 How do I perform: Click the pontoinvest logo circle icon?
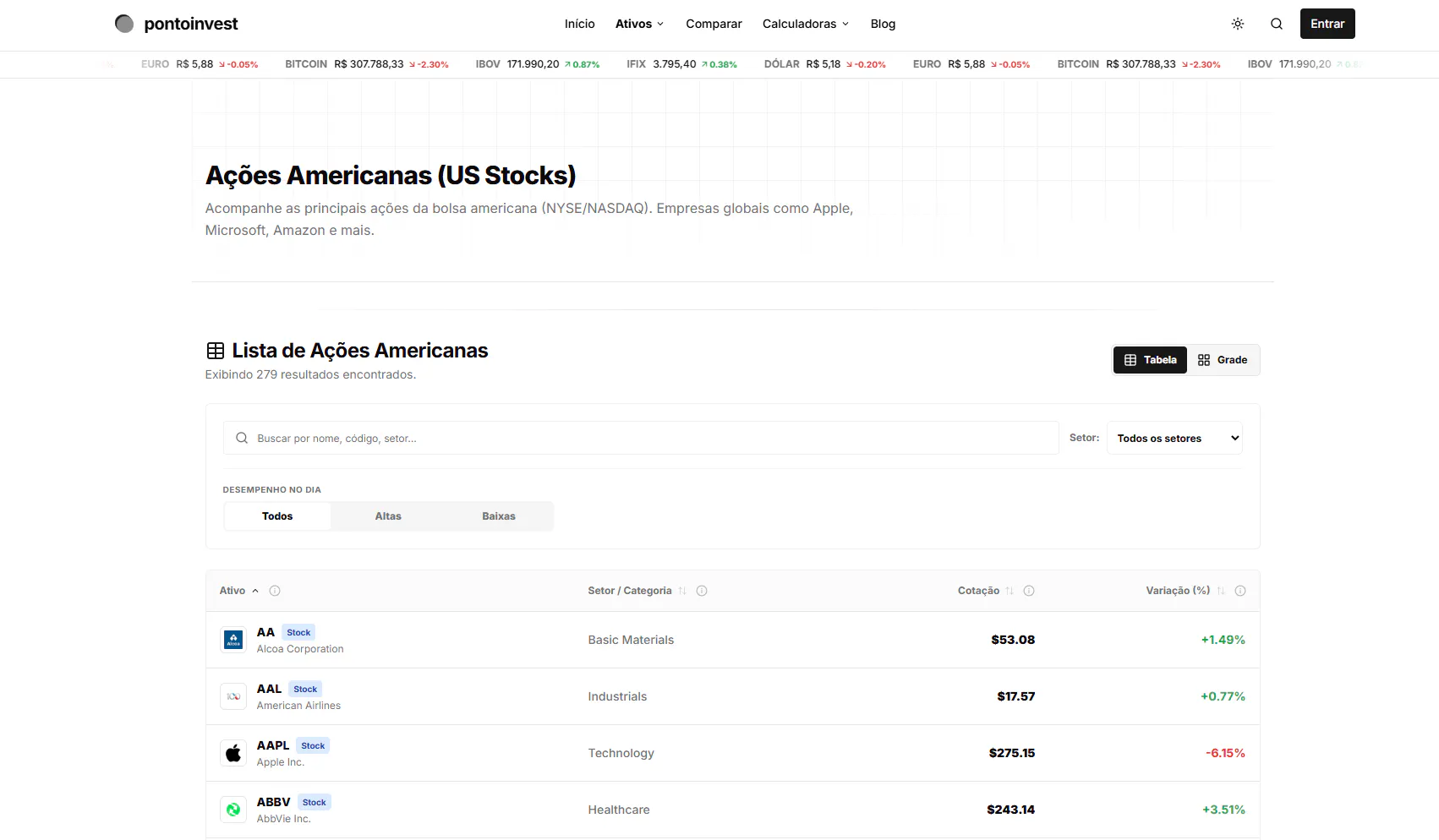[124, 24]
